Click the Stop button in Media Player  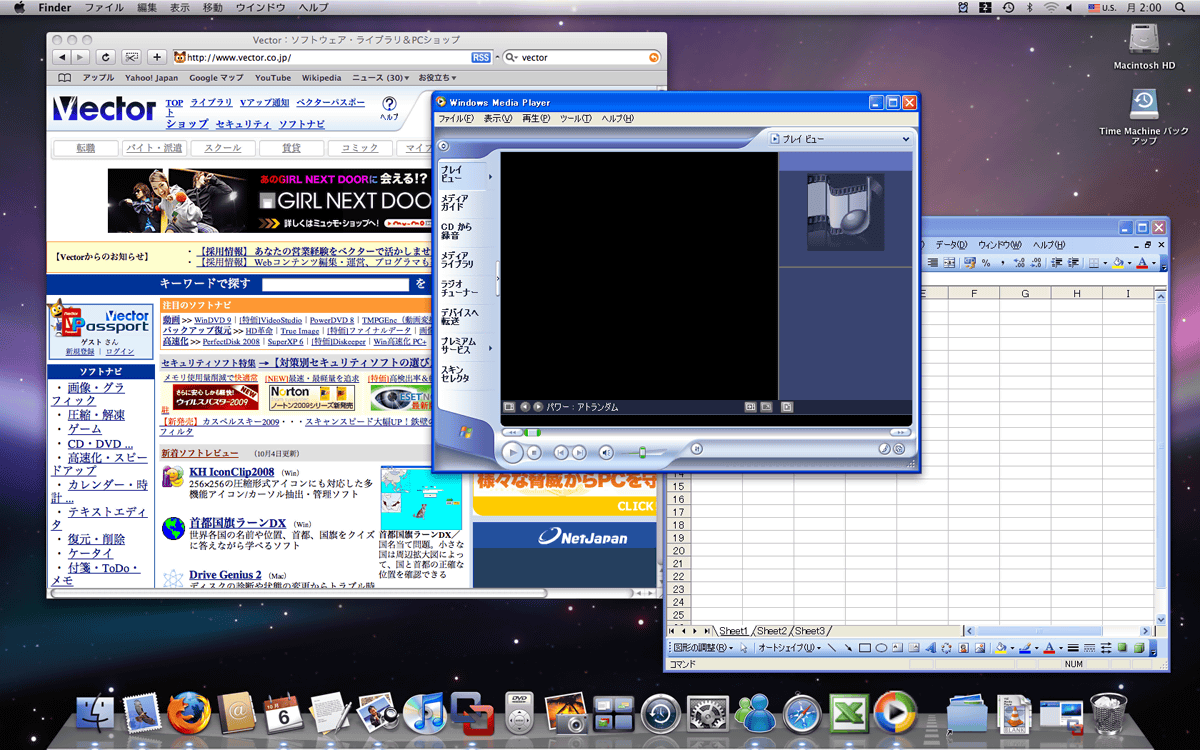[x=535, y=452]
